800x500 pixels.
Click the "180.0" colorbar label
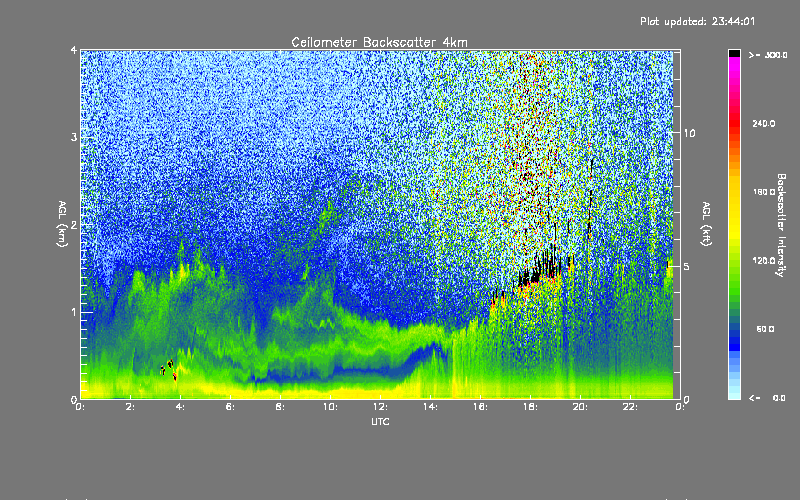764,192
